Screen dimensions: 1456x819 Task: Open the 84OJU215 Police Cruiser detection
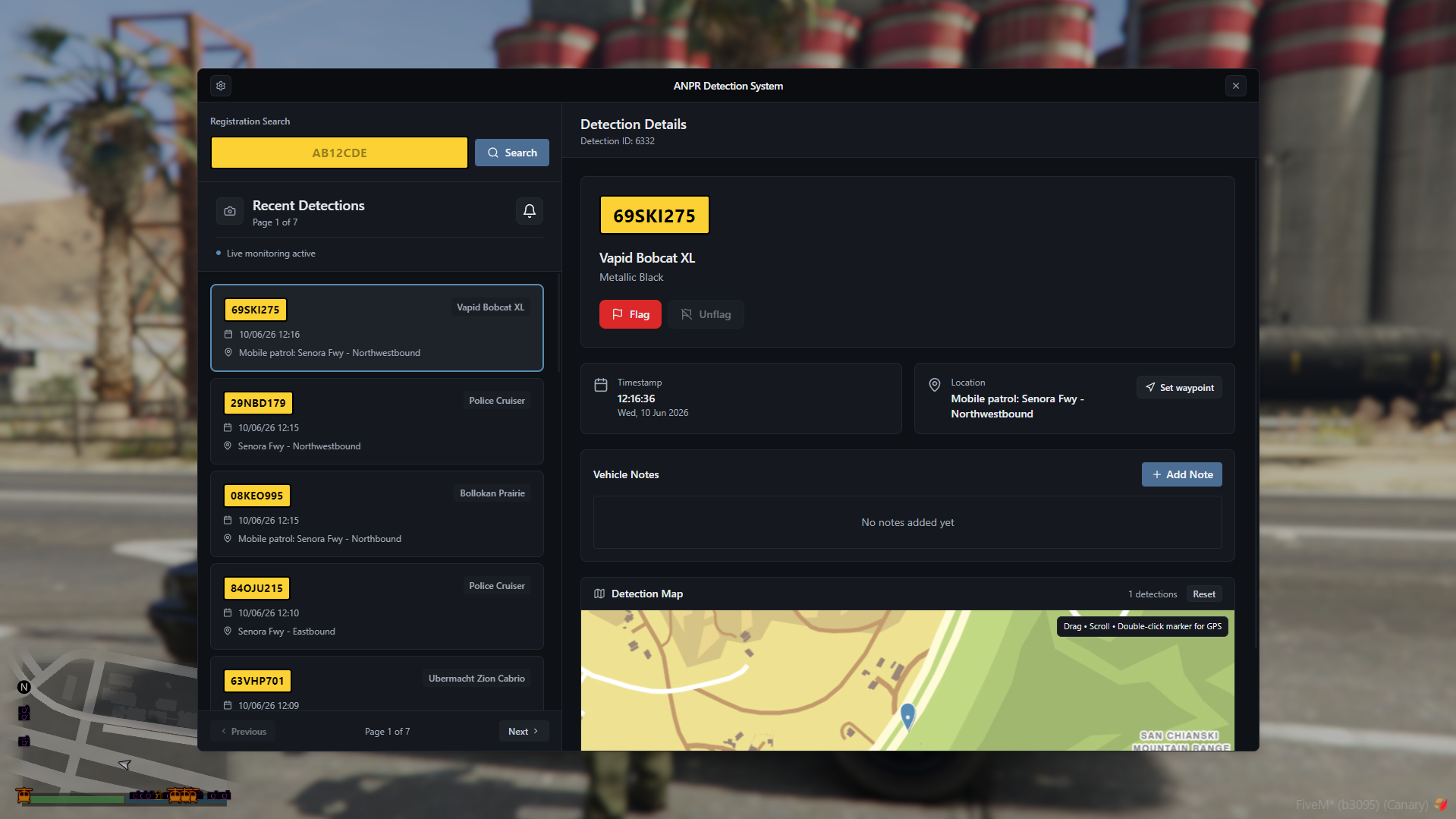tap(377, 606)
